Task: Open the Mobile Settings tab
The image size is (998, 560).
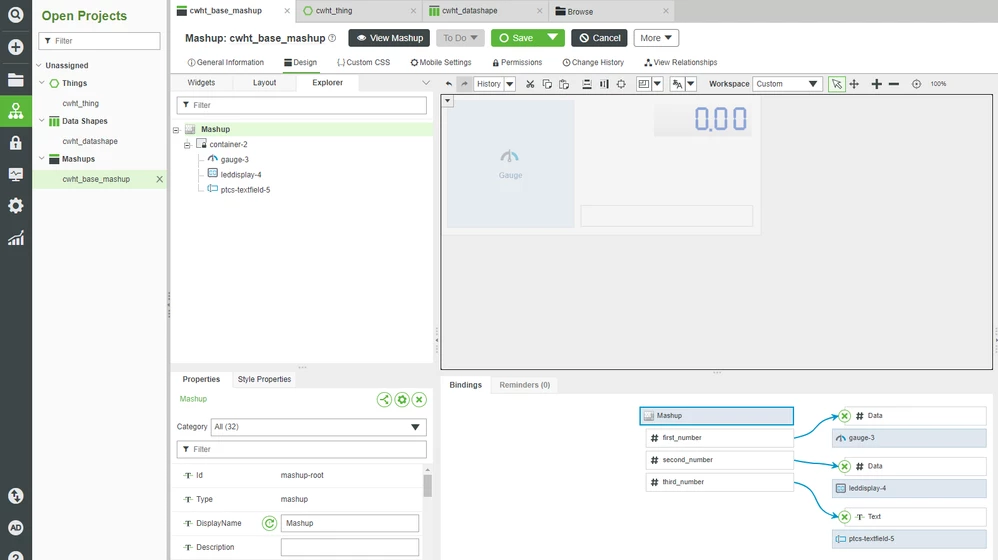Action: [441, 62]
